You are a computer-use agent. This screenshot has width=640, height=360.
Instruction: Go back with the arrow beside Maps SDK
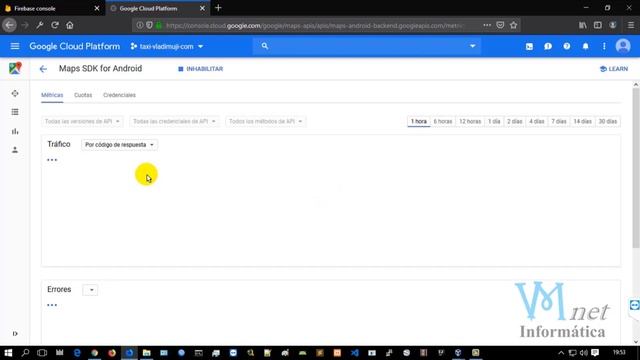pos(43,69)
